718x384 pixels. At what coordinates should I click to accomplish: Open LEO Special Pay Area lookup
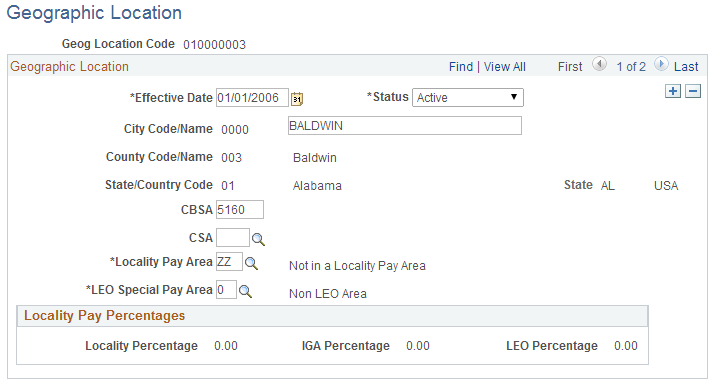(245, 292)
